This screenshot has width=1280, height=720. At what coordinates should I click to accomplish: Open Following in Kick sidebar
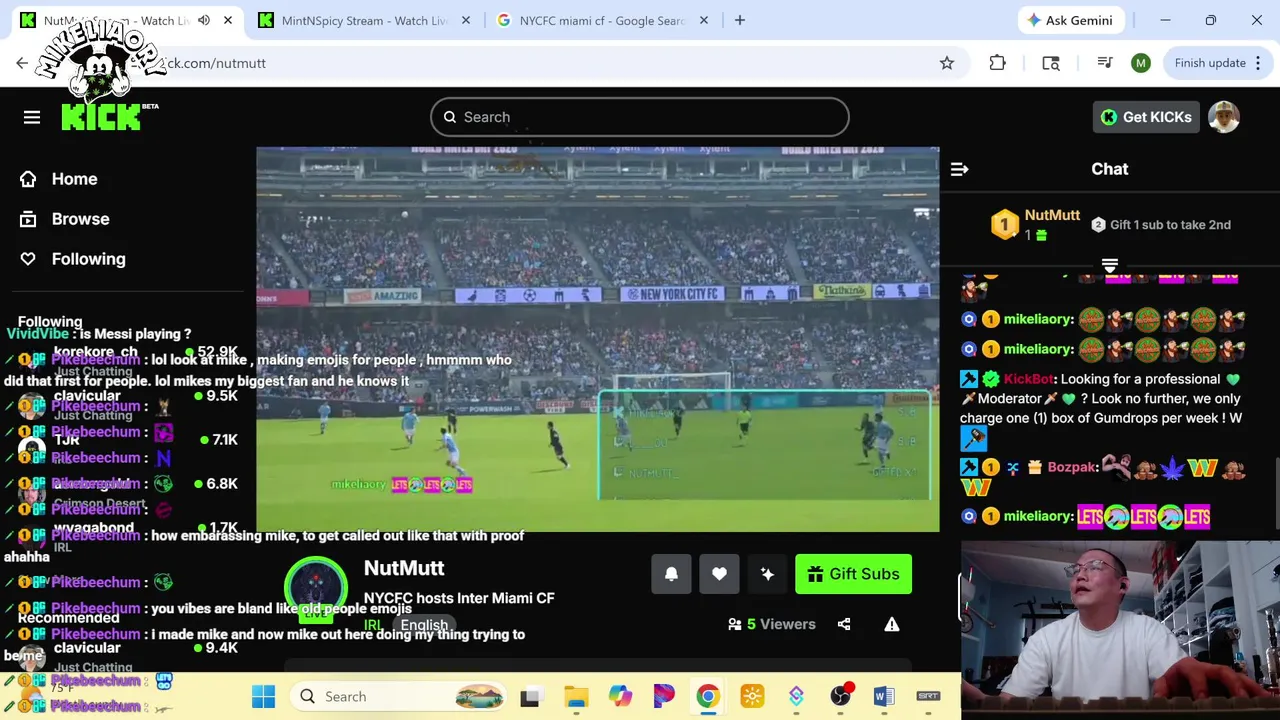(x=74, y=259)
